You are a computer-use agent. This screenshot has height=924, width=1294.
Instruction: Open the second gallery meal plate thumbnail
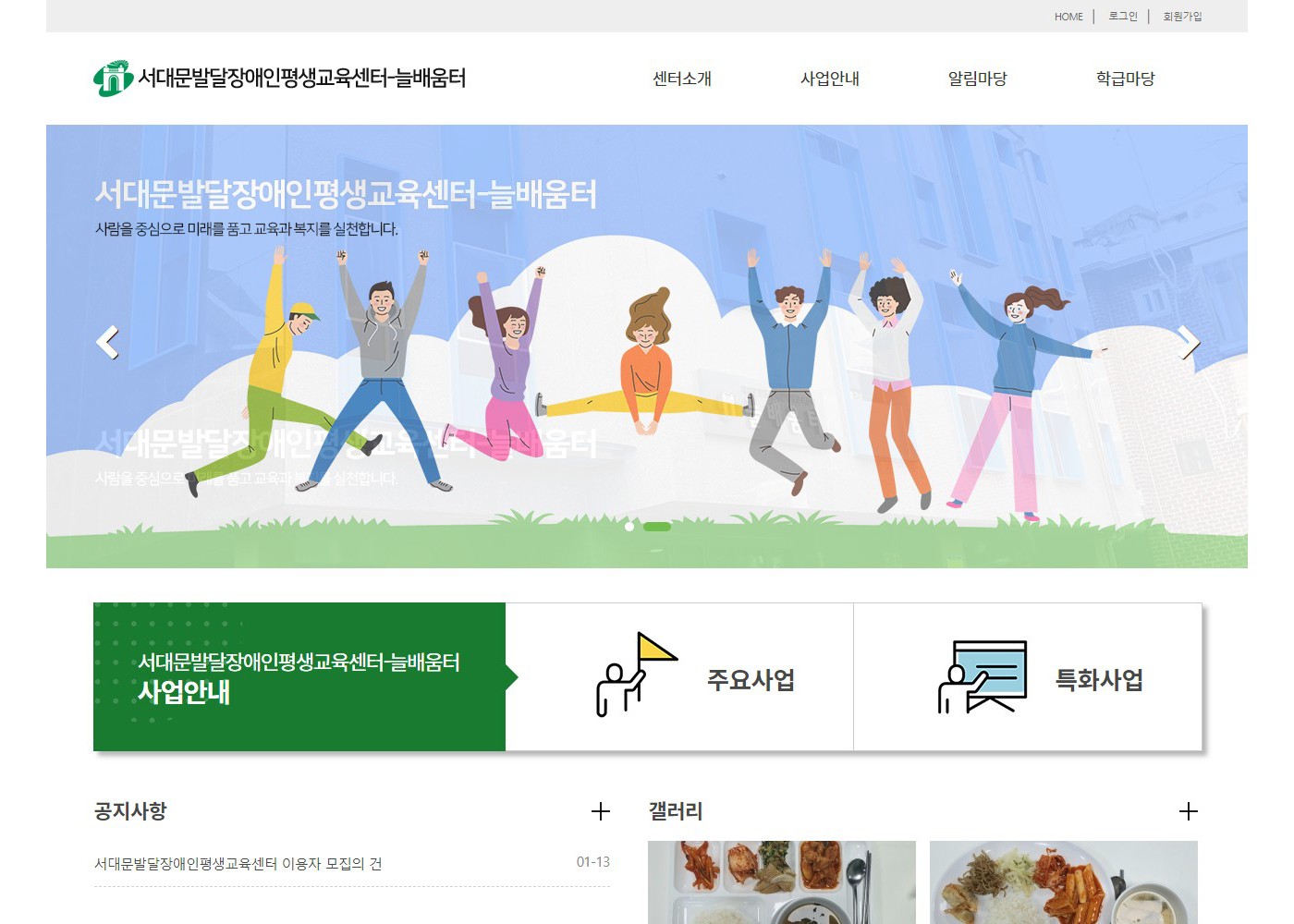(x=1064, y=882)
